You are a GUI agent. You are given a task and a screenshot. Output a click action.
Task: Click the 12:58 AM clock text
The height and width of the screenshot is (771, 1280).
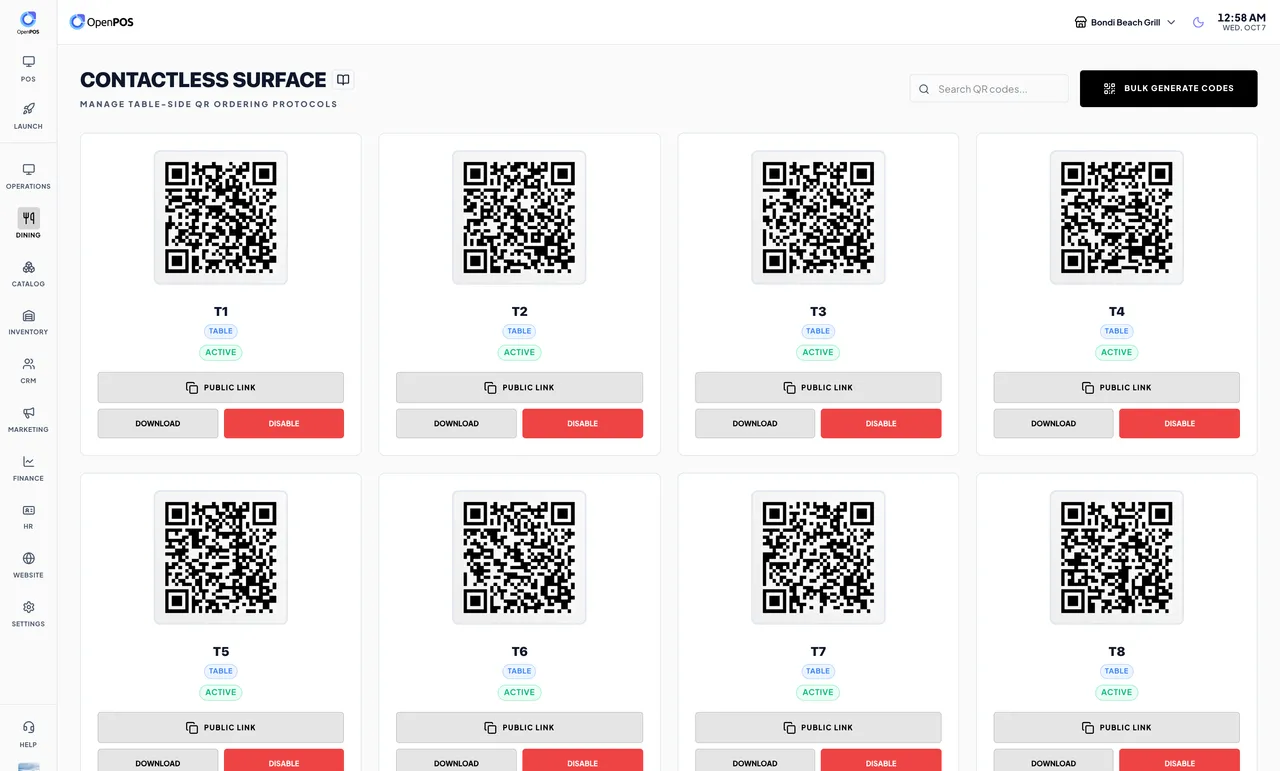[x=1241, y=17]
